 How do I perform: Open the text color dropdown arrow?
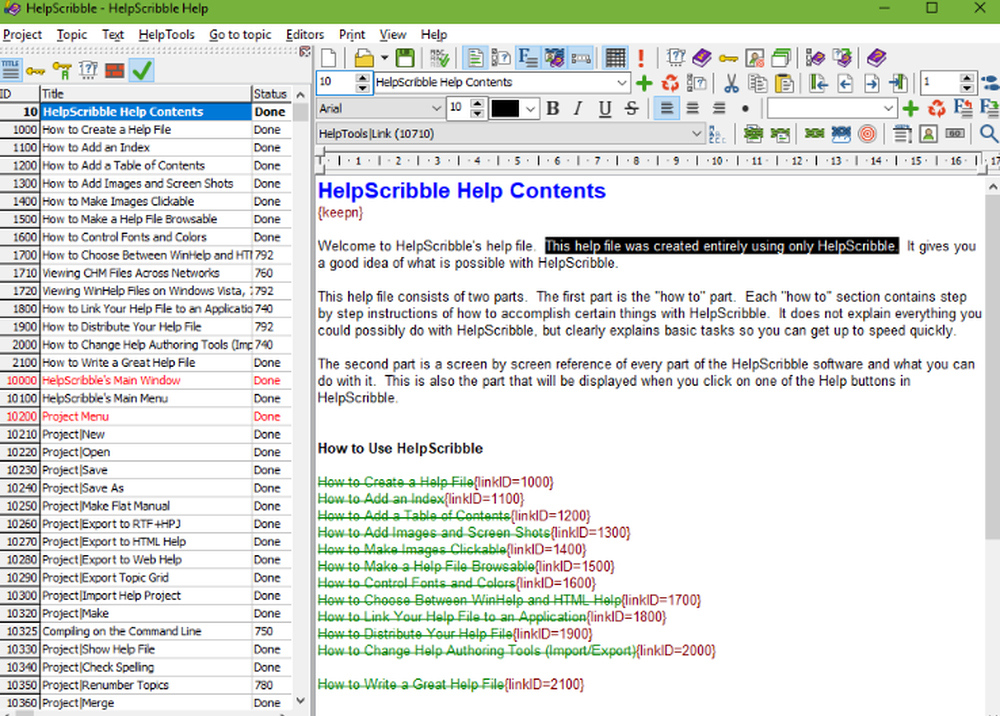530,109
